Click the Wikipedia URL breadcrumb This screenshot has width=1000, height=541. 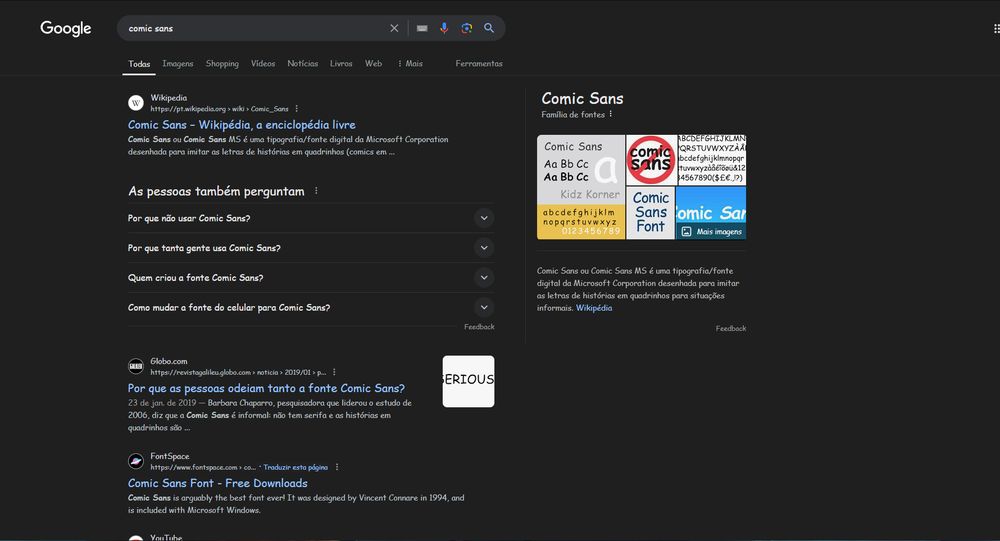click(219, 109)
